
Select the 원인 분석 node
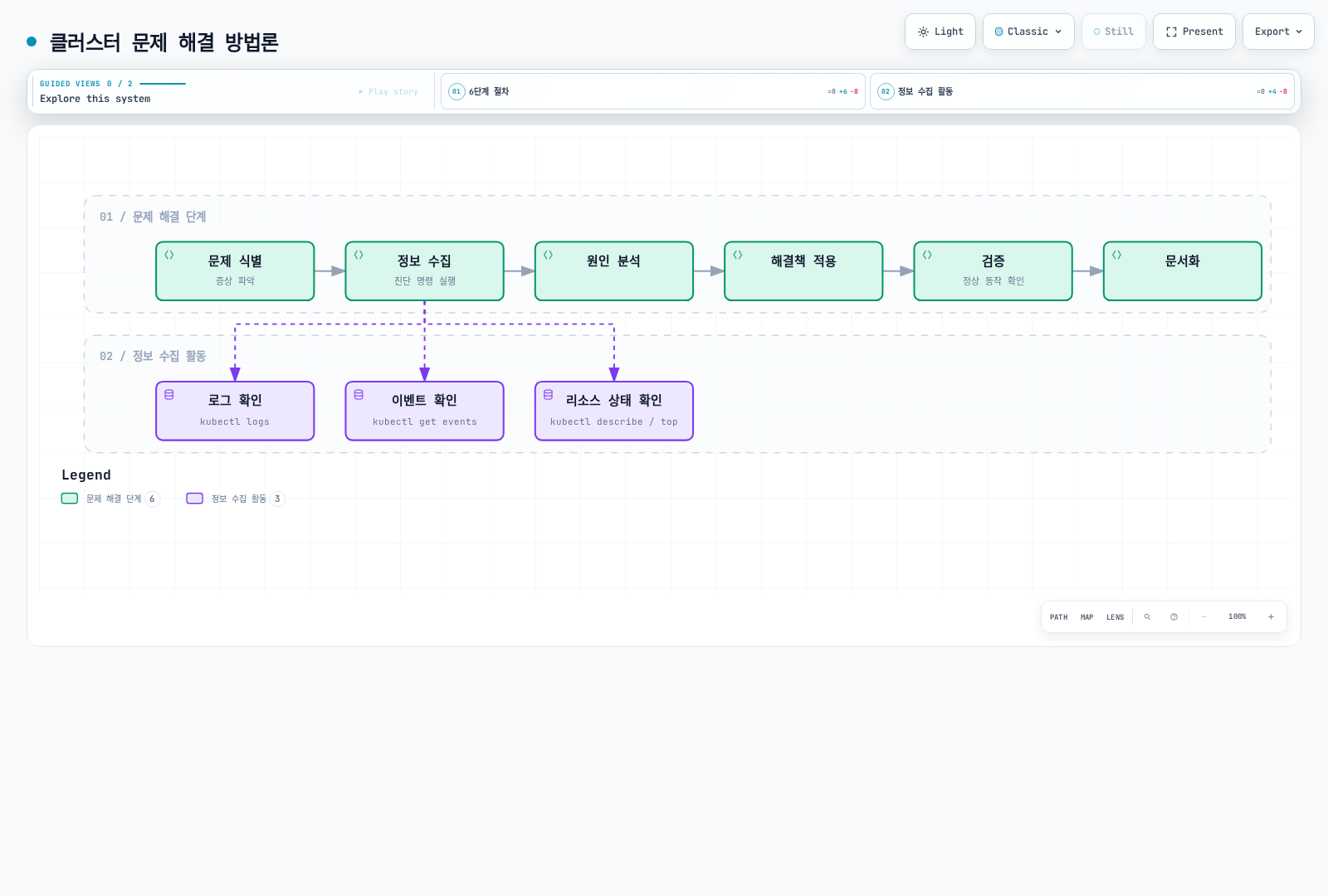[614, 271]
